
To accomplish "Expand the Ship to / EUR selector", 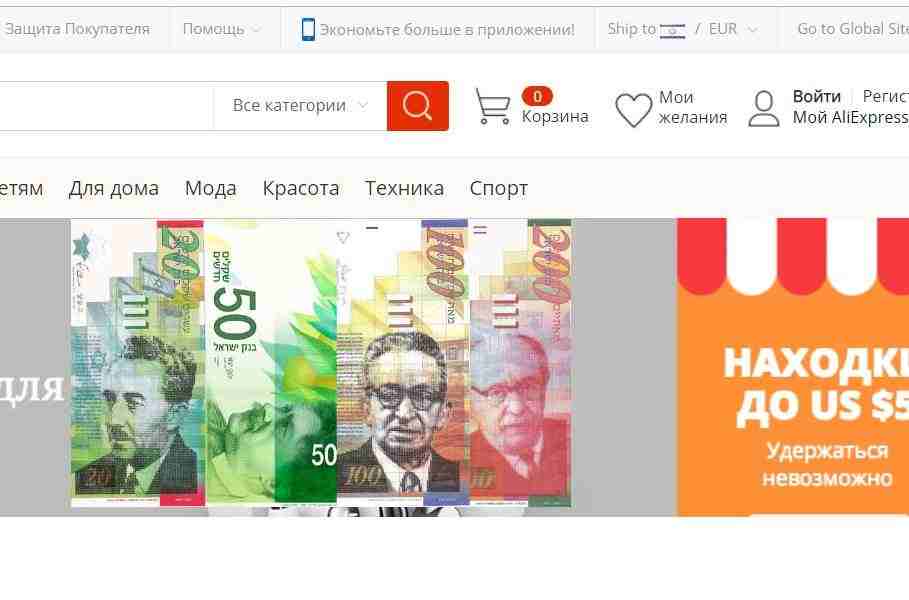I will coord(682,29).
